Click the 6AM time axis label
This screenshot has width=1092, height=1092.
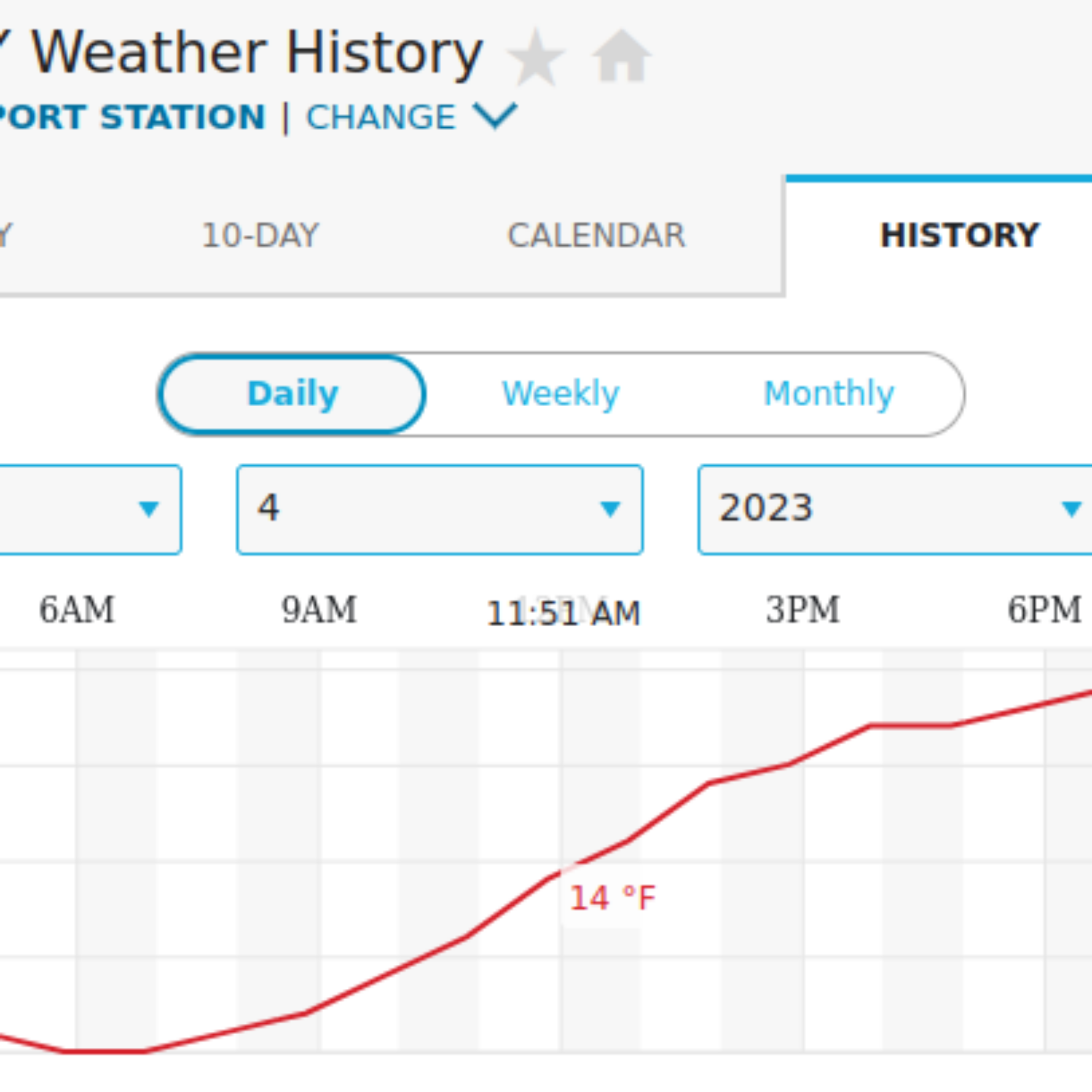pos(77,610)
